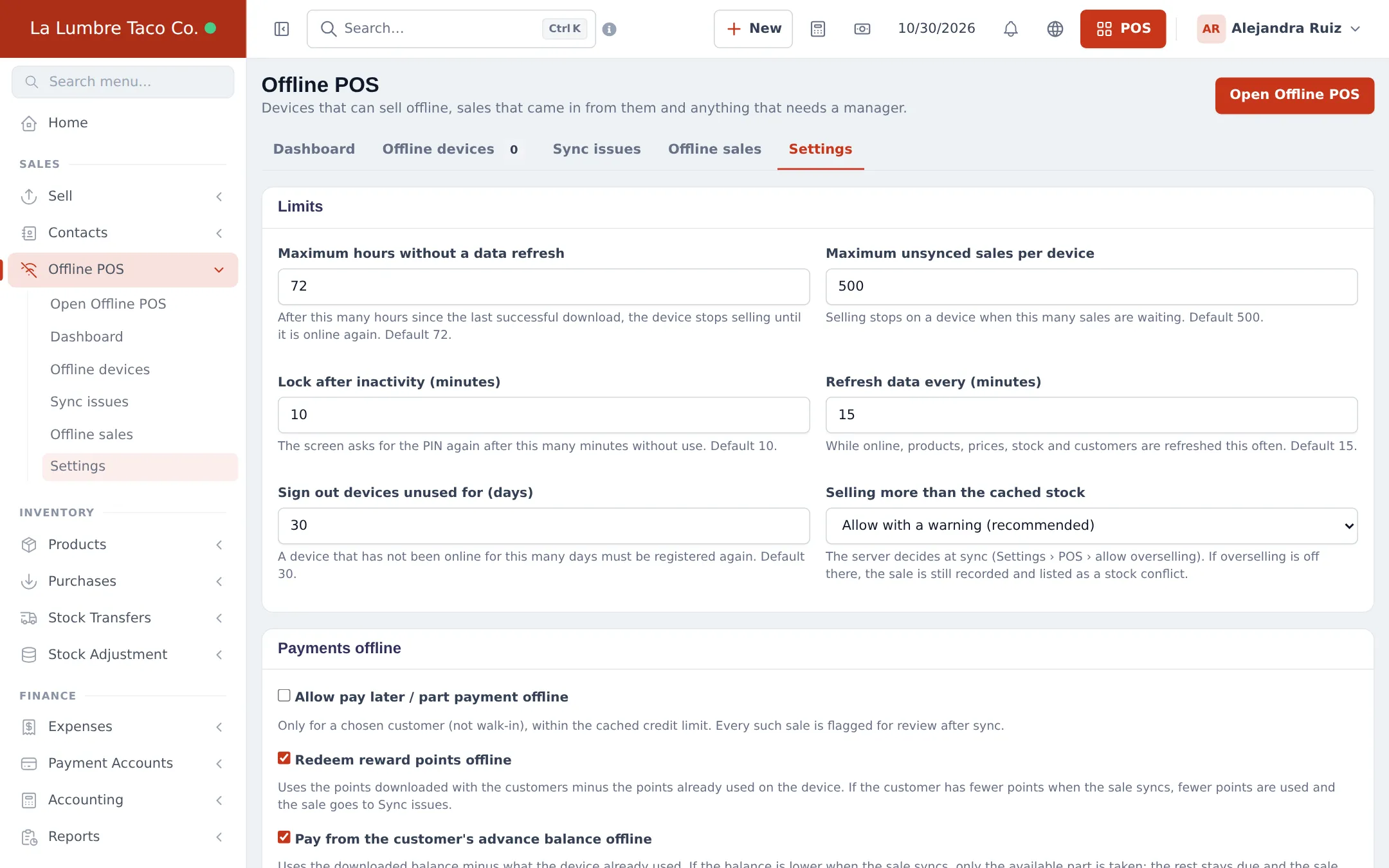Screen dimensions: 1389x868
Task: Click the Products box icon
Action: 29,545
